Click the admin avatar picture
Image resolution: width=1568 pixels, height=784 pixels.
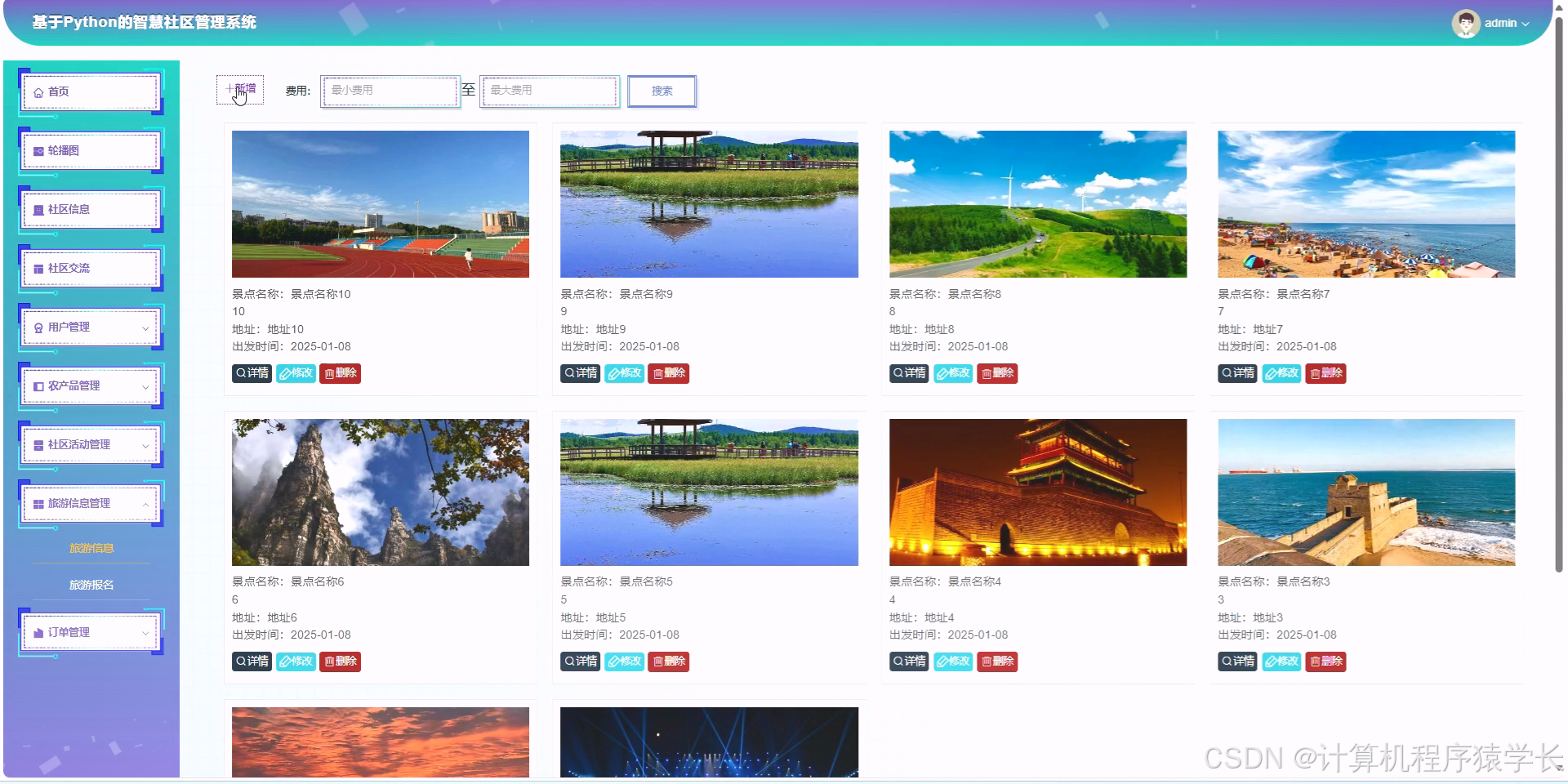(1466, 23)
